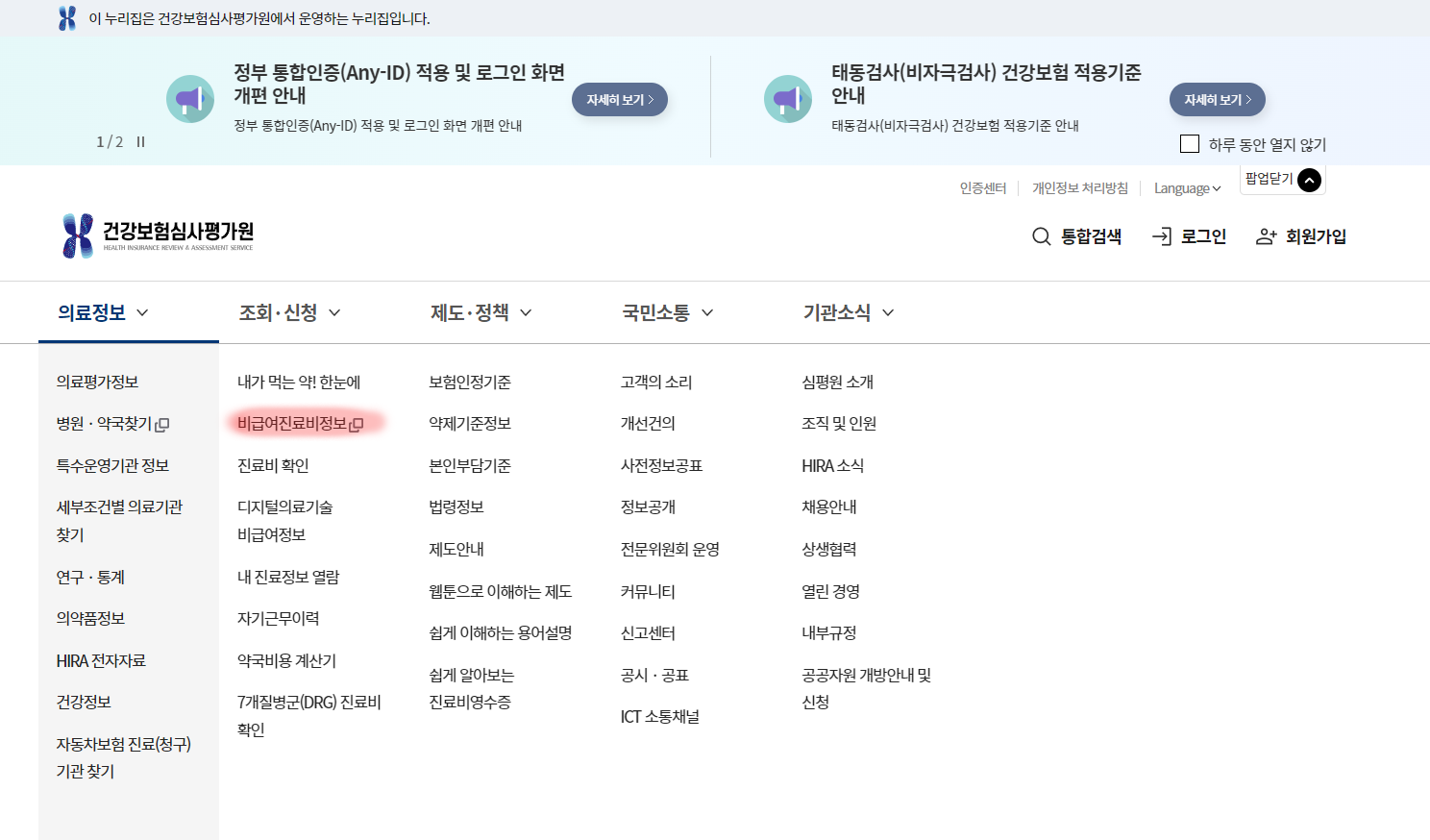Open the 개인정보 처리방침 link
Viewport: 1430px width, 840px height.
[x=1079, y=188]
